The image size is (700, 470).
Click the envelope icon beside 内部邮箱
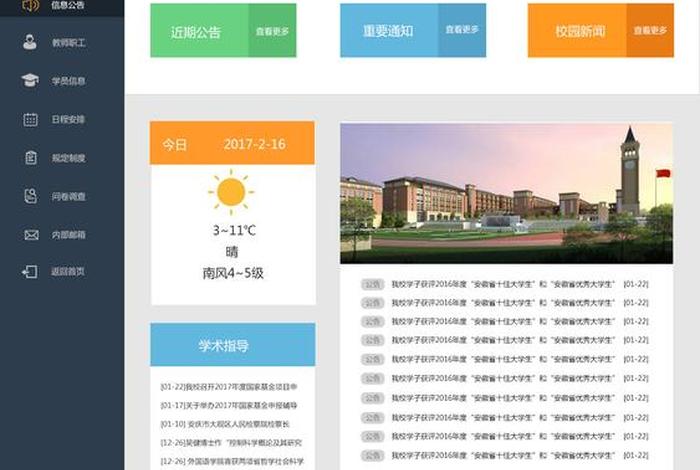pyautogui.click(x=31, y=235)
